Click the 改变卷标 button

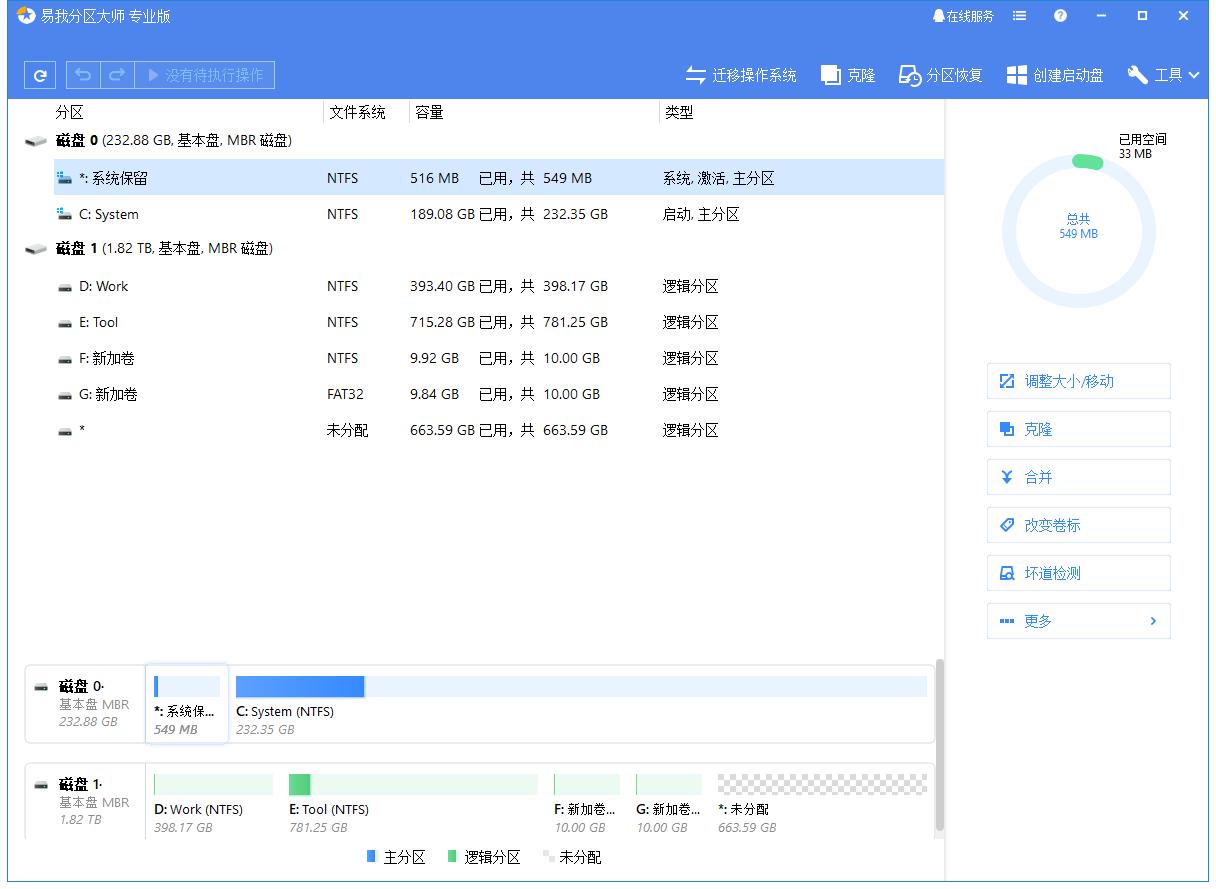pyautogui.click(x=1078, y=525)
